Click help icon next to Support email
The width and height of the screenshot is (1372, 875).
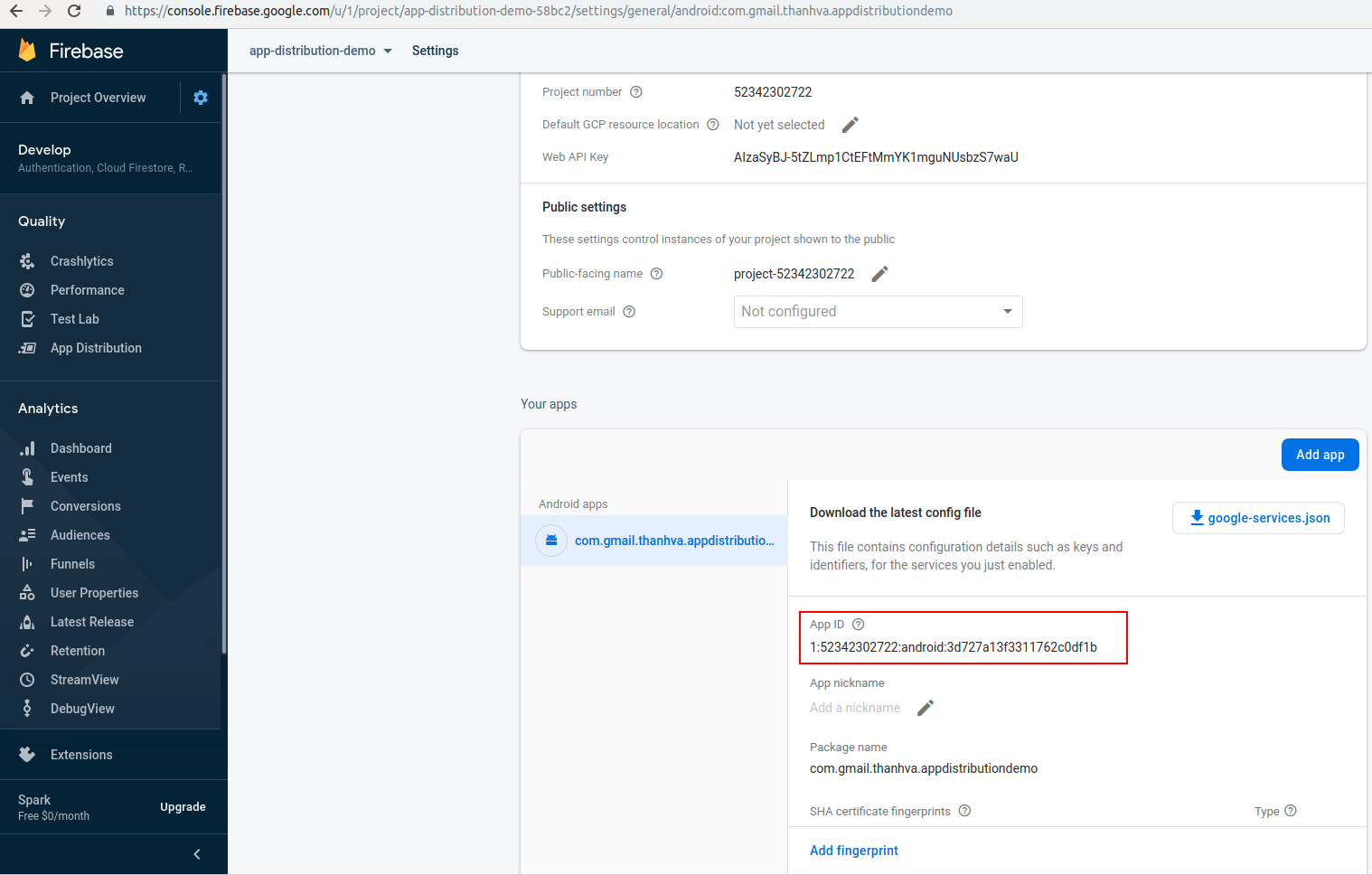click(629, 312)
